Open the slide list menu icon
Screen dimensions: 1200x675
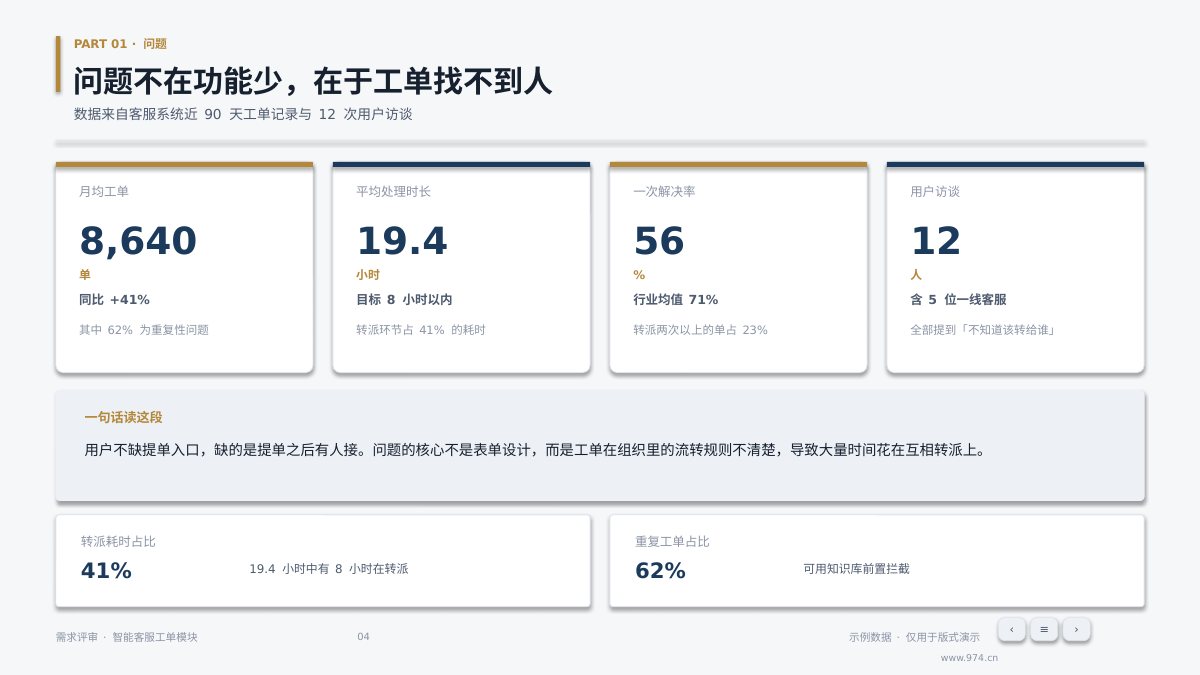click(1044, 629)
